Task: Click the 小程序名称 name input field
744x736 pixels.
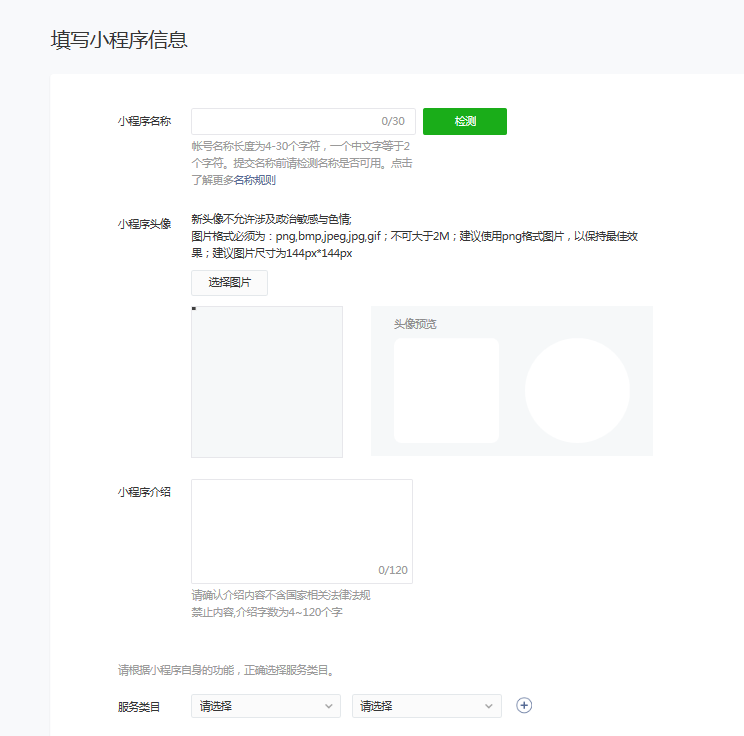Action: 303,121
